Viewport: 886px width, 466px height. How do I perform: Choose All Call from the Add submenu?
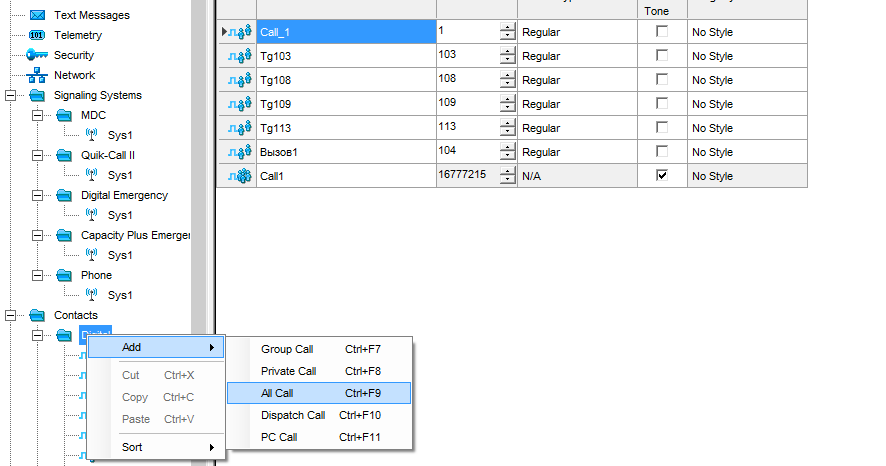click(x=277, y=394)
